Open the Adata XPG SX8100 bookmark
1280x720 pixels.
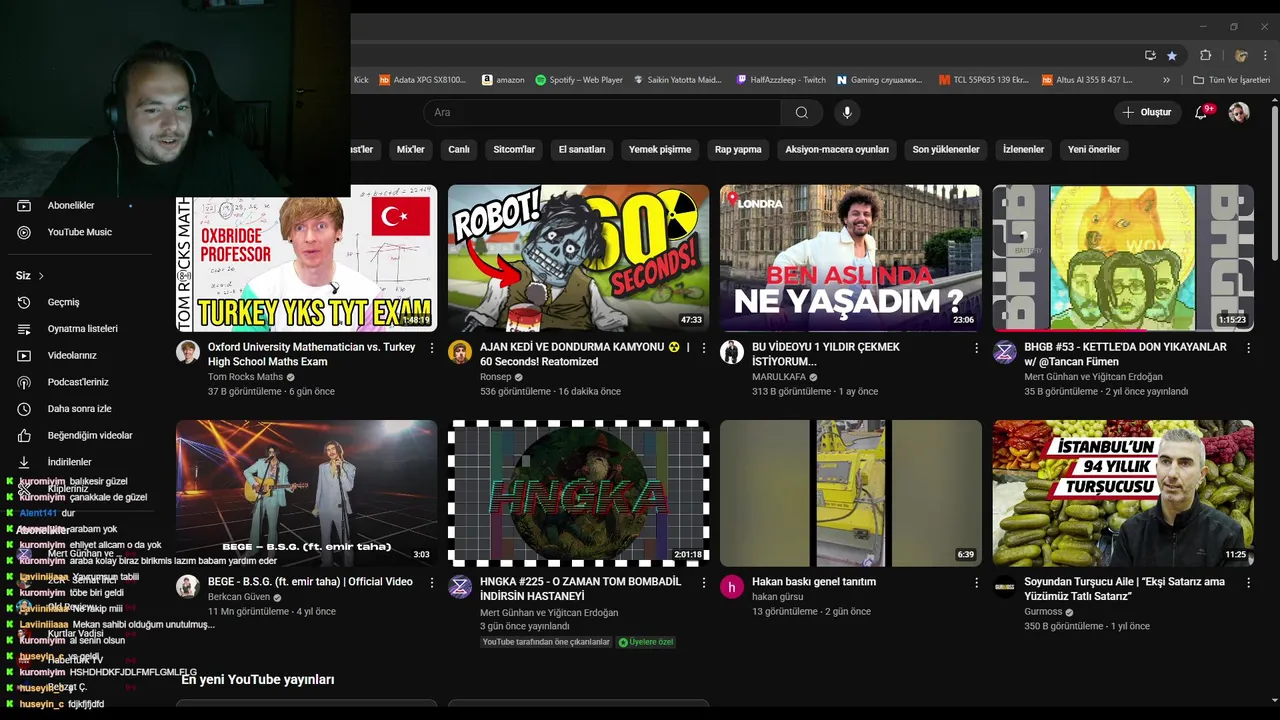(x=423, y=80)
